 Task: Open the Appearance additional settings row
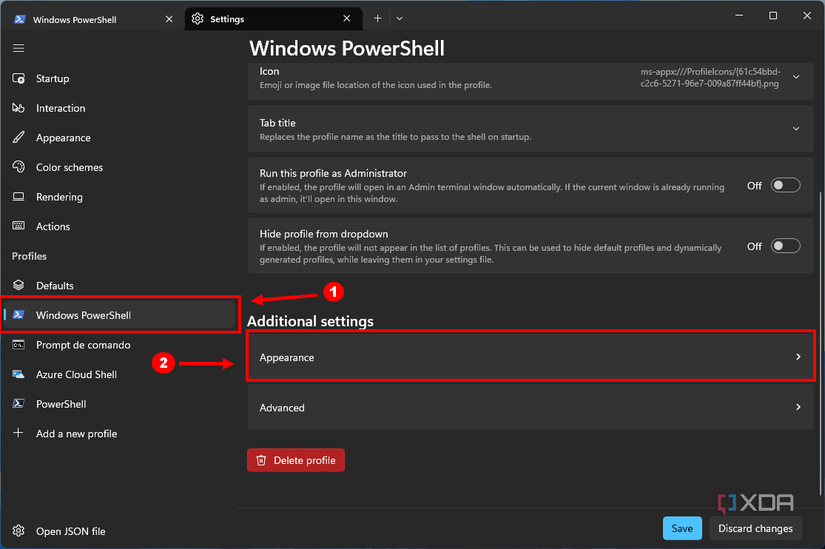530,357
